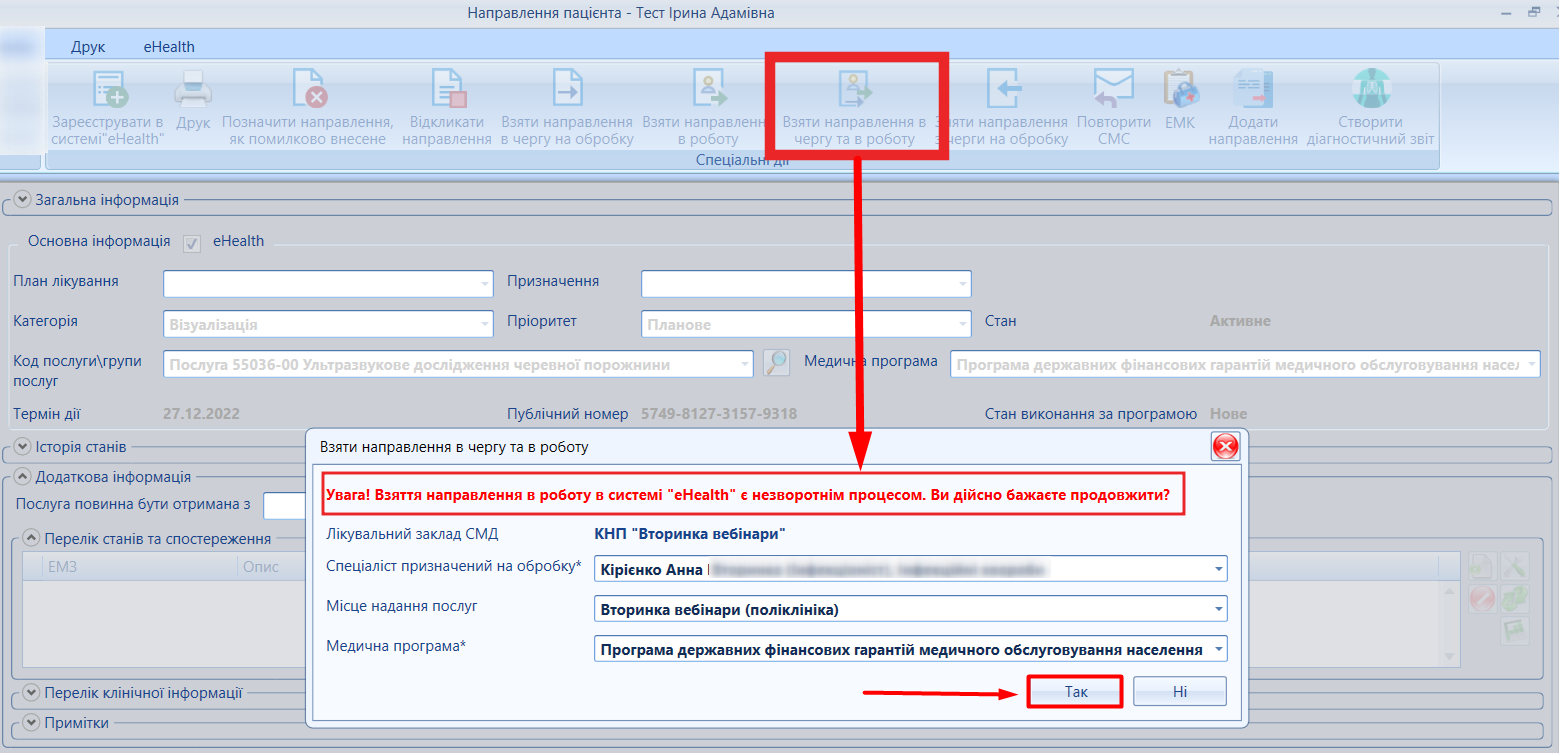Click the scroll-down arrow of observations table
The height and width of the screenshot is (753, 1559).
point(1449,657)
